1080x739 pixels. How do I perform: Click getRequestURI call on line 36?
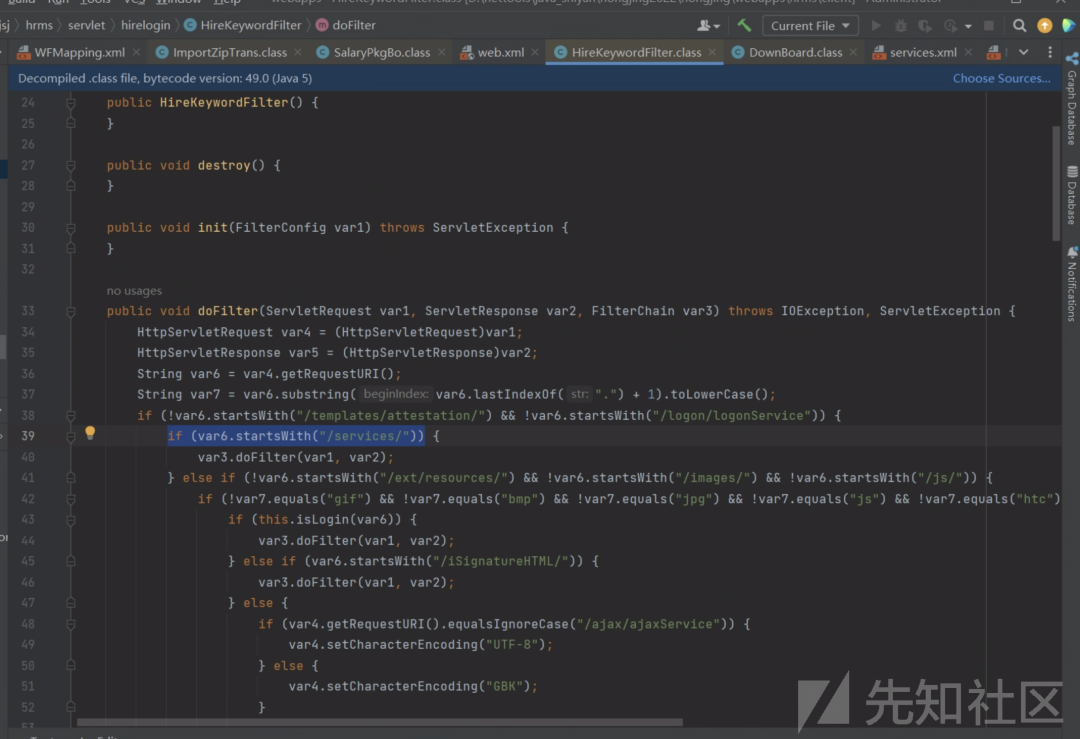pyautogui.click(x=333, y=374)
